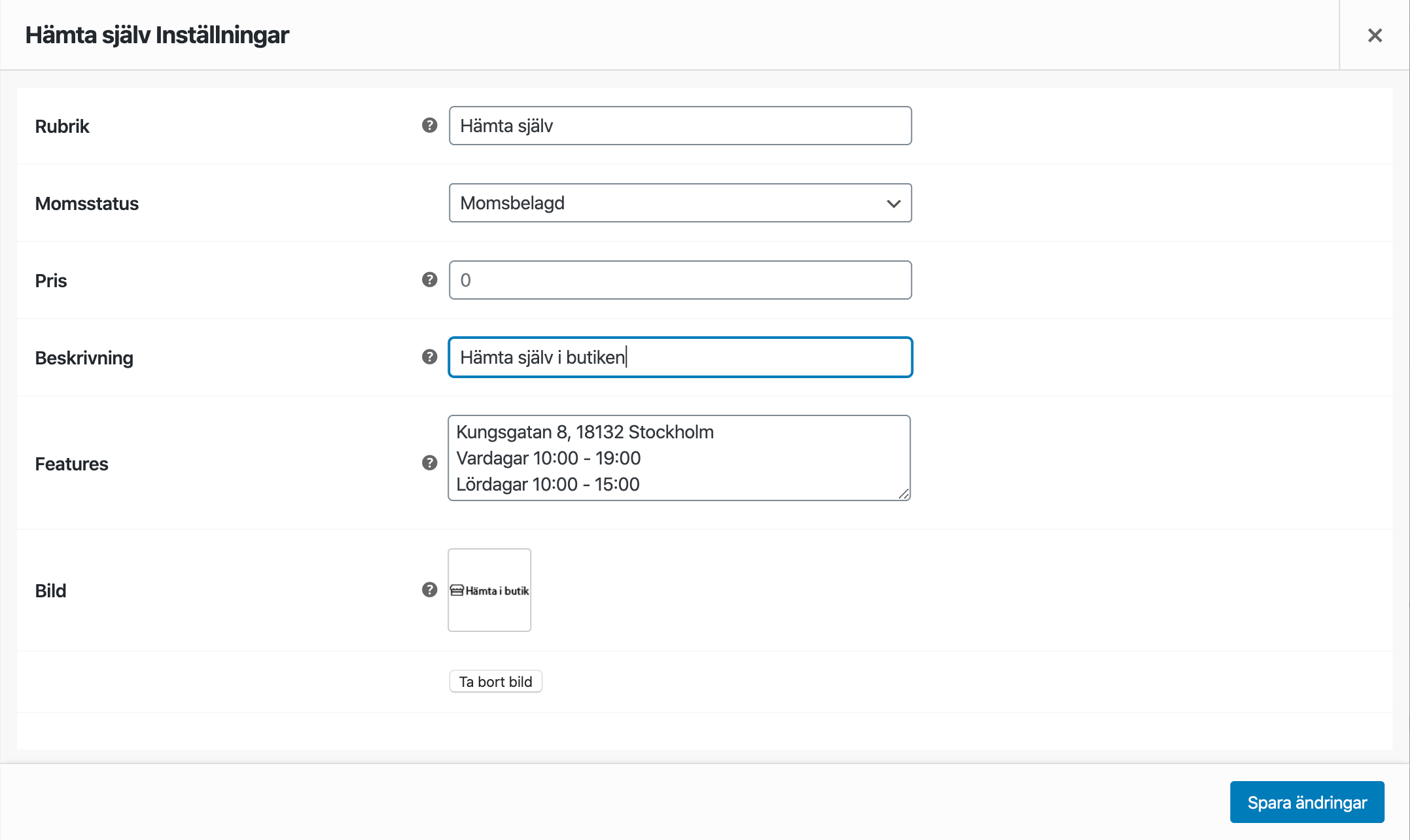Close the Hämta själv settings dialog

[x=1375, y=35]
